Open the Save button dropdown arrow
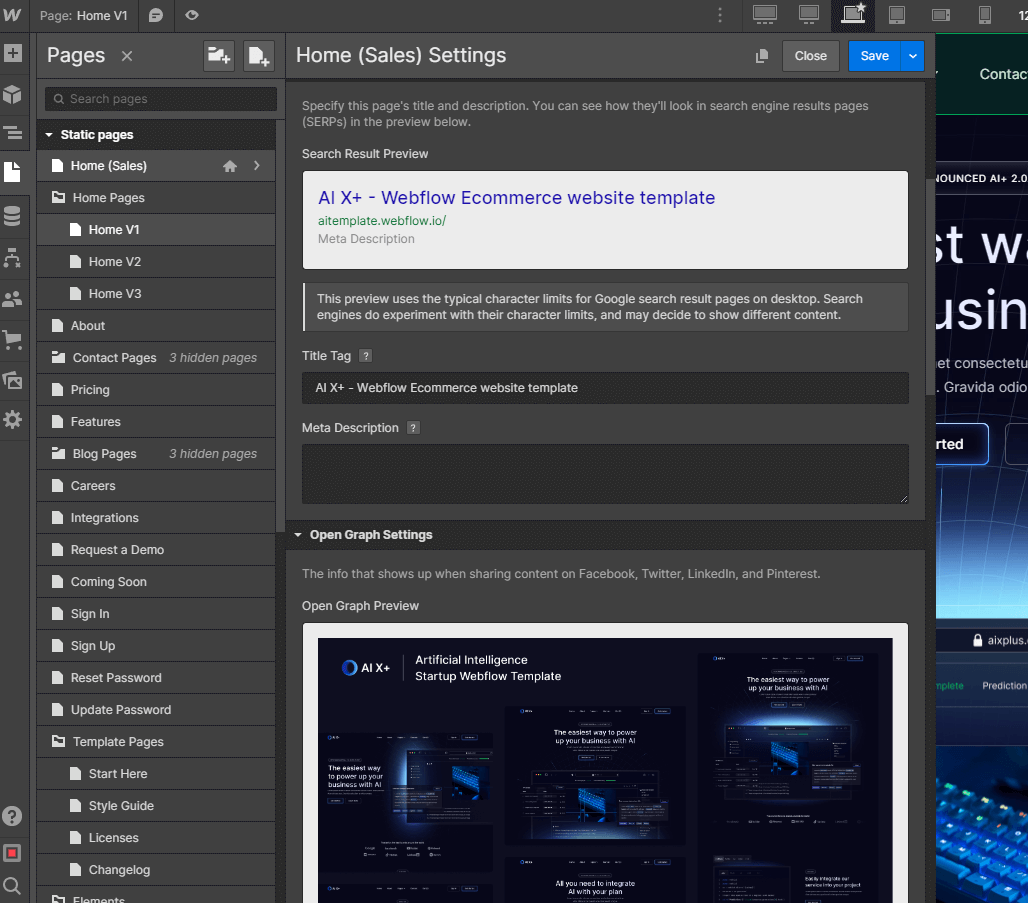This screenshot has height=903, width=1028. (913, 56)
